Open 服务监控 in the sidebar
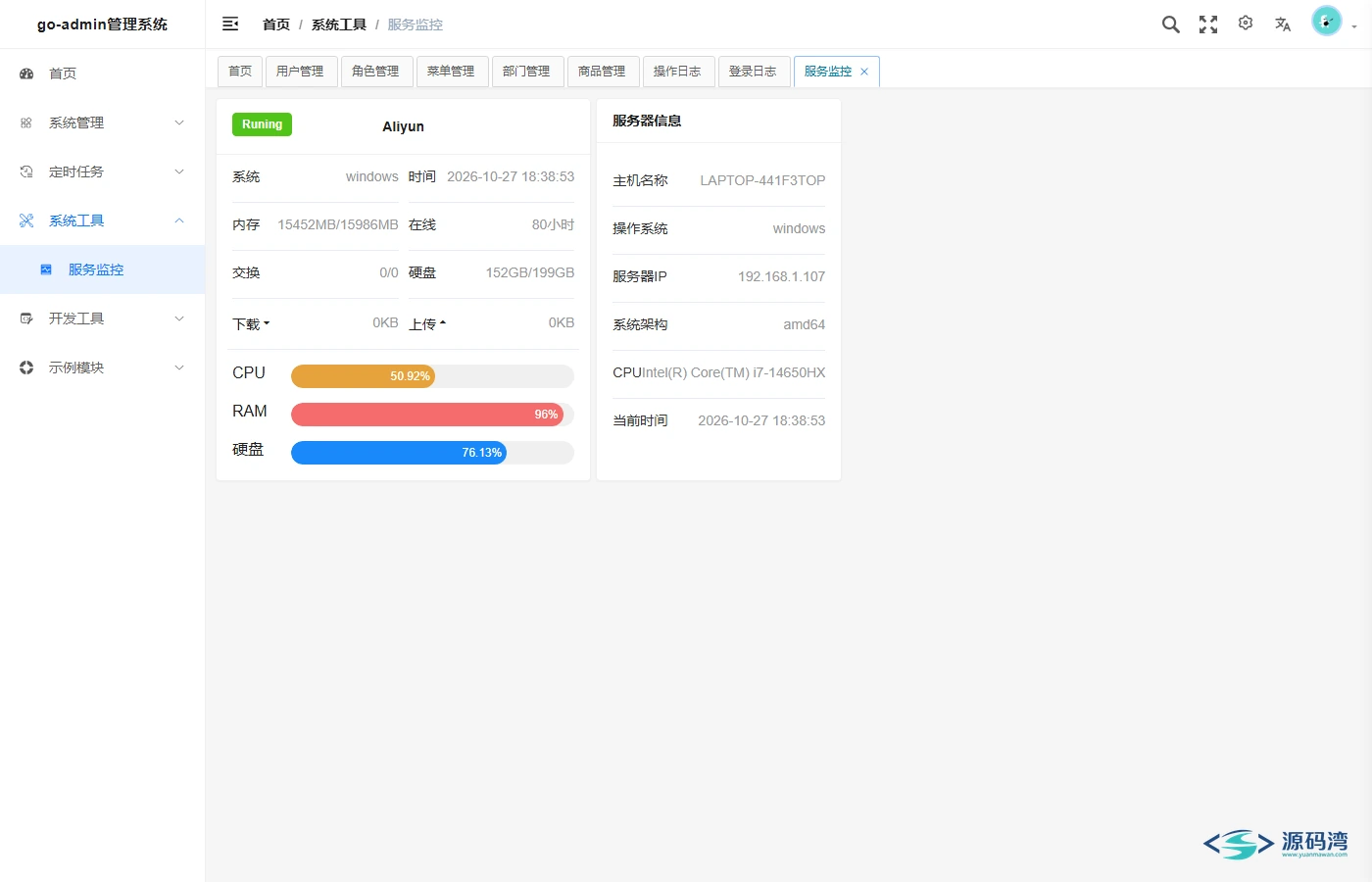This screenshot has height=882, width=1372. (102, 269)
